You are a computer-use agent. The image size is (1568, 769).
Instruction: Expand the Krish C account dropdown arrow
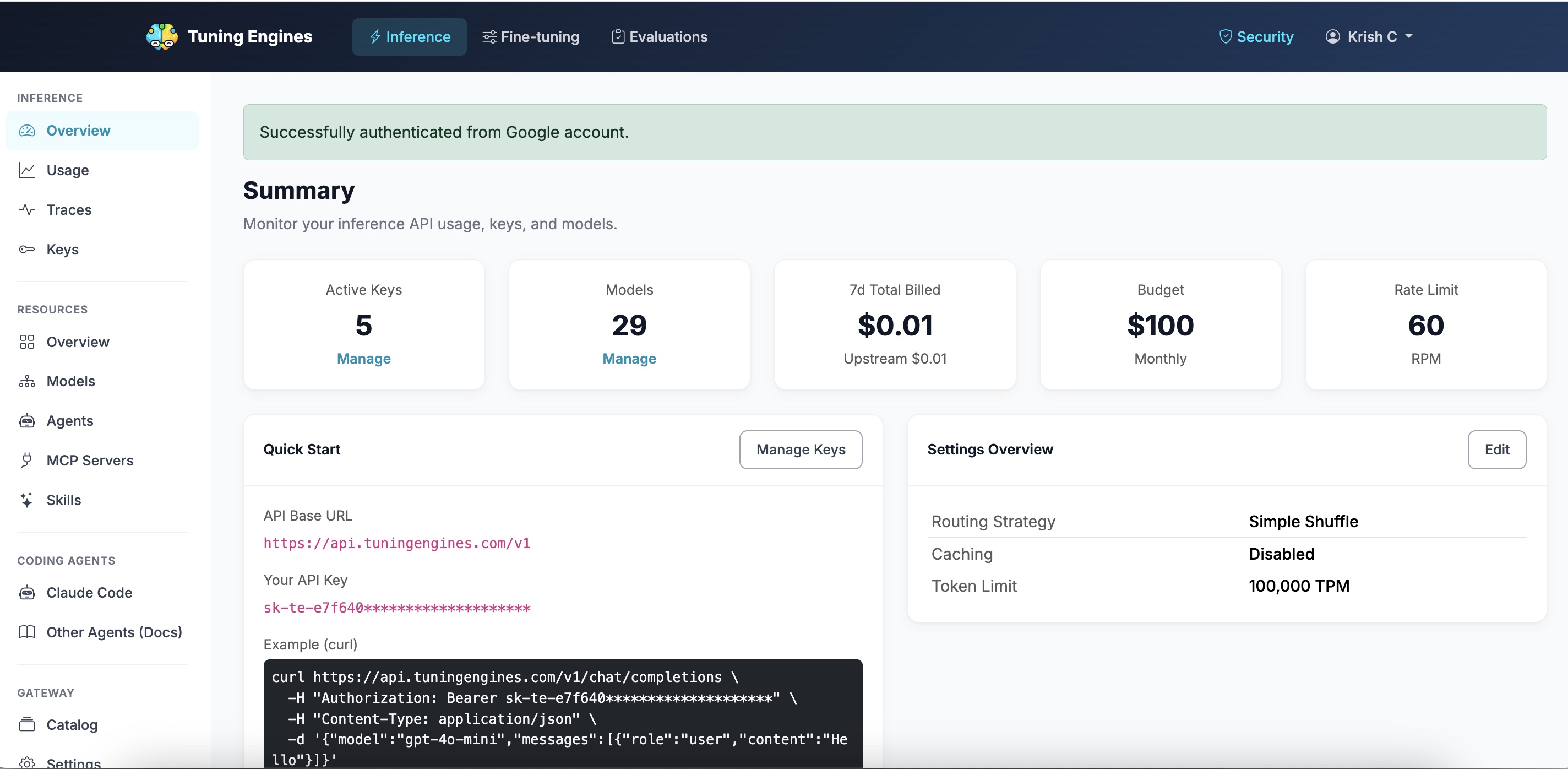point(1408,36)
